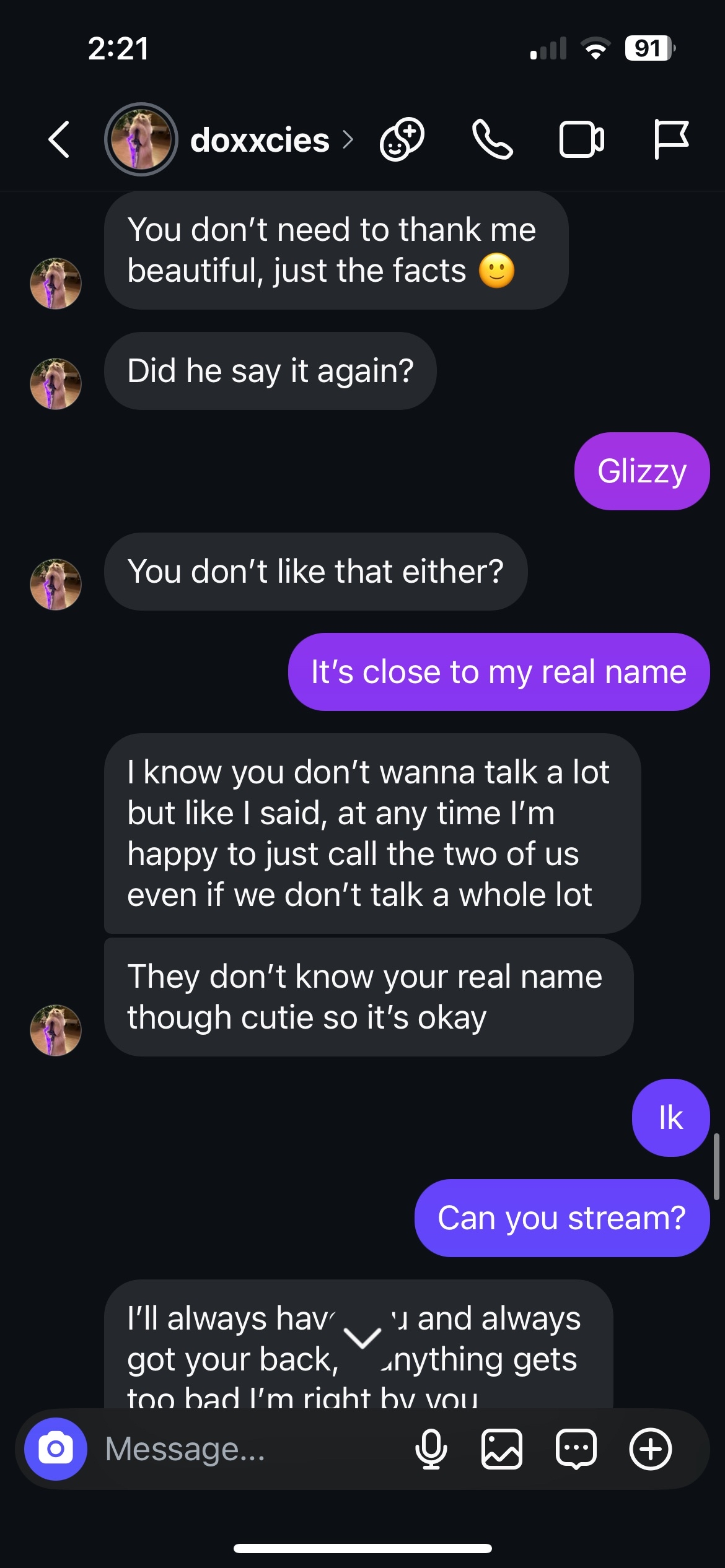Tap the "It's close to my real name" bubble
The image size is (725, 1568).
(499, 672)
